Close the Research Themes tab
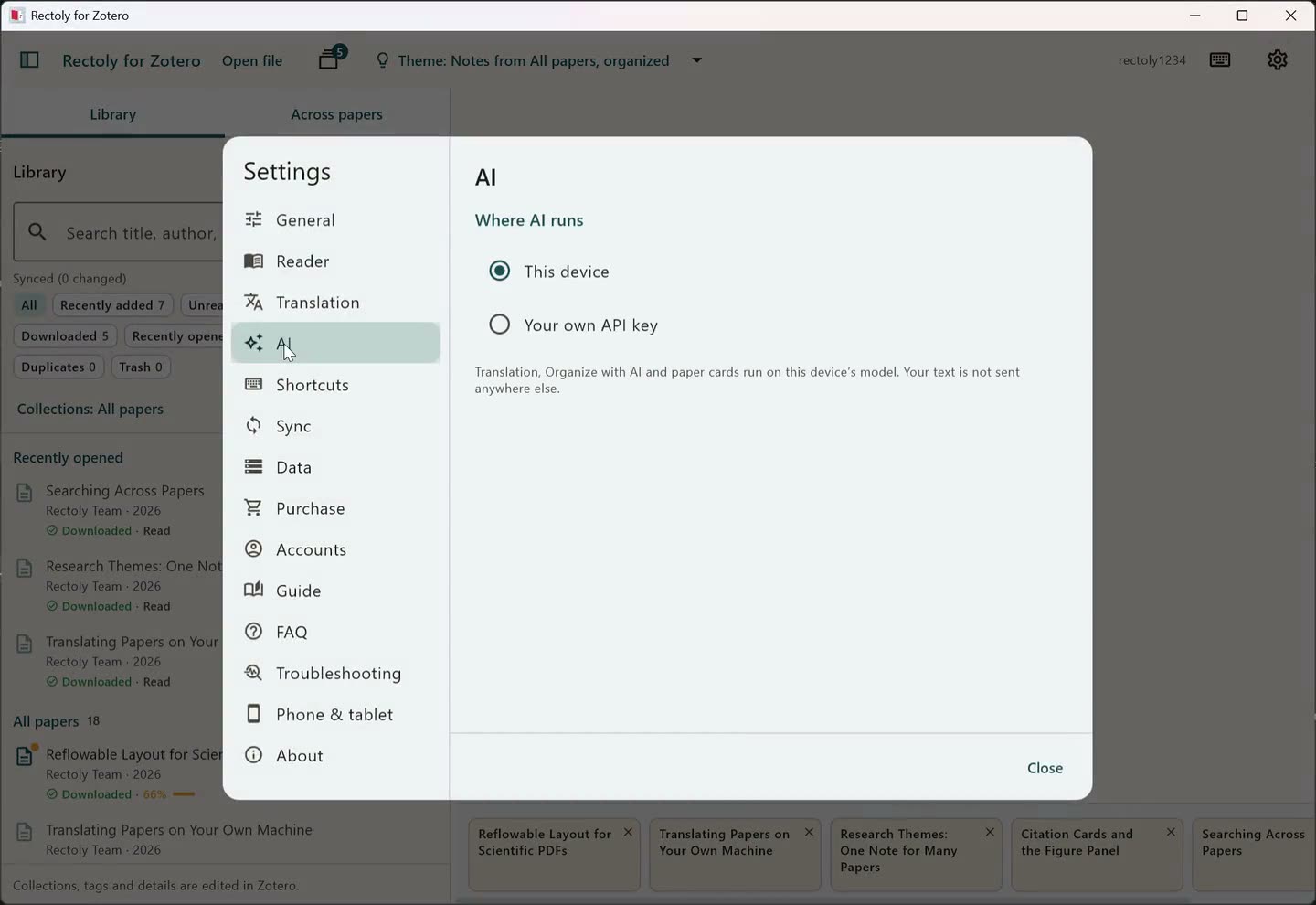1316x905 pixels. (x=990, y=832)
